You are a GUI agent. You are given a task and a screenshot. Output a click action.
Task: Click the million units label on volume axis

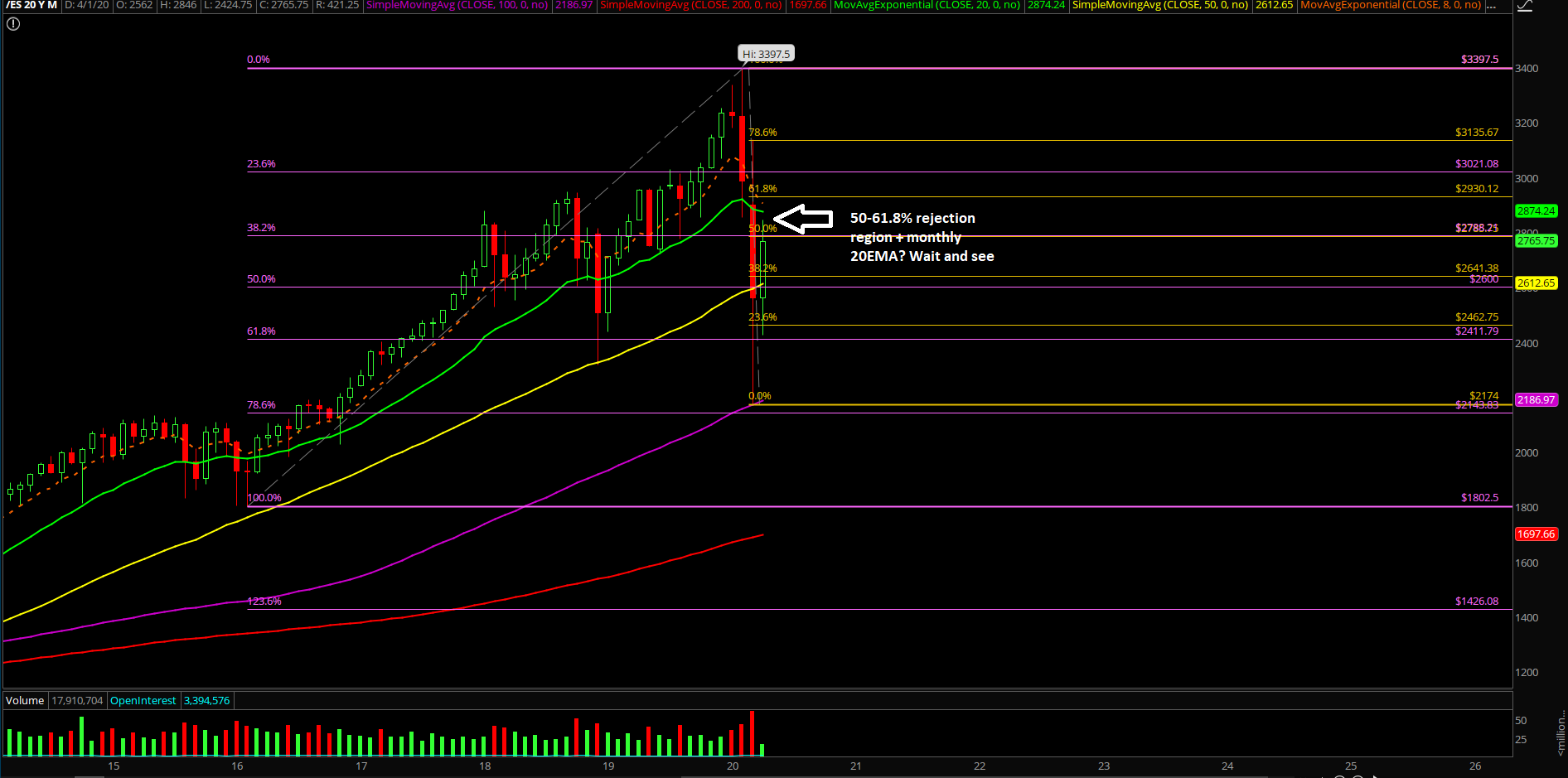coord(1561,732)
